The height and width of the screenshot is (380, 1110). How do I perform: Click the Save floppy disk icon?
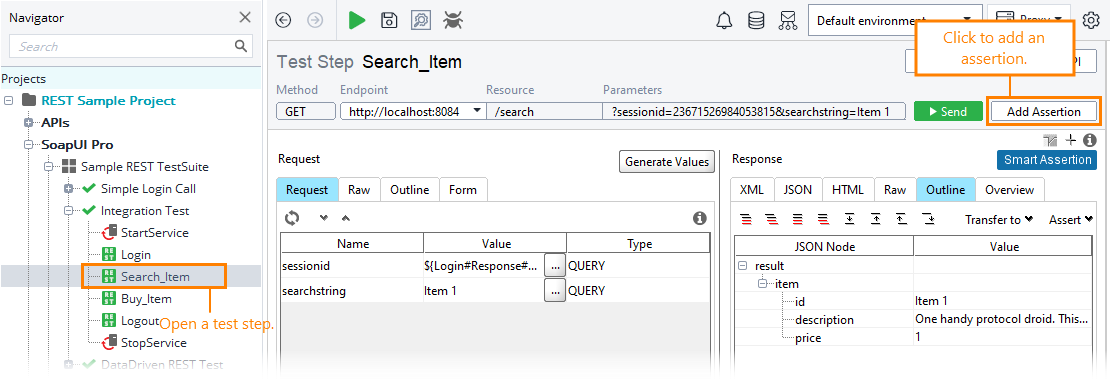click(389, 21)
